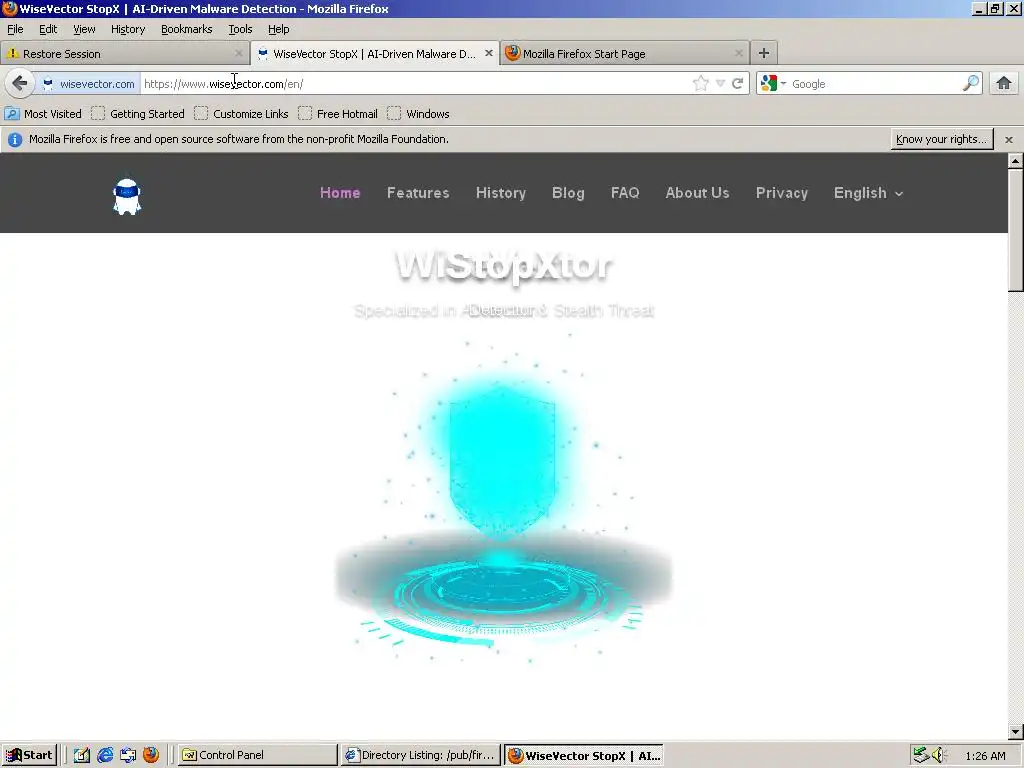Open the Privacy page

(782, 193)
